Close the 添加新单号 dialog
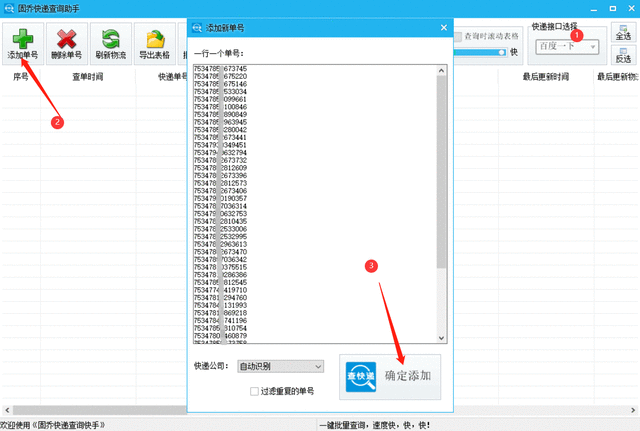This screenshot has width=640, height=431. click(x=444, y=28)
